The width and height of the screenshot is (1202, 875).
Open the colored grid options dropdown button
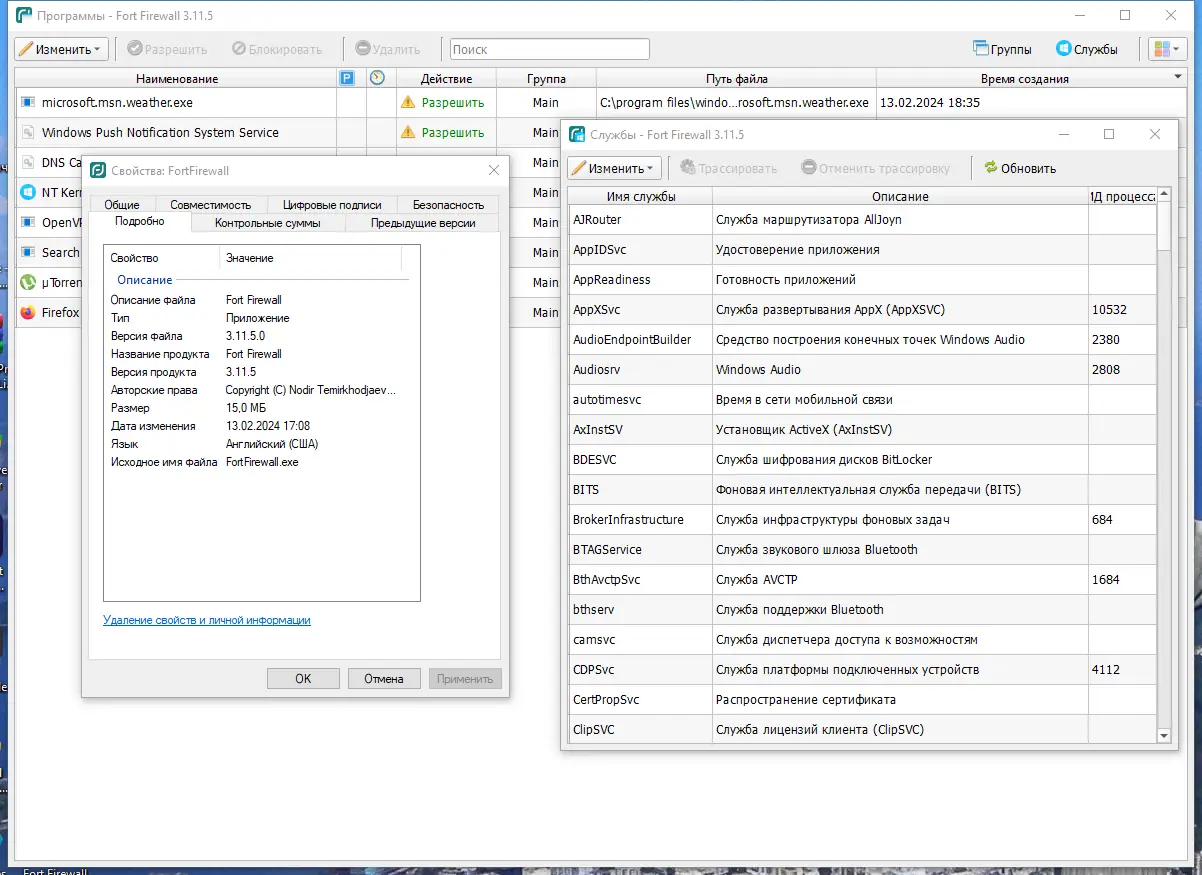[x=1166, y=49]
